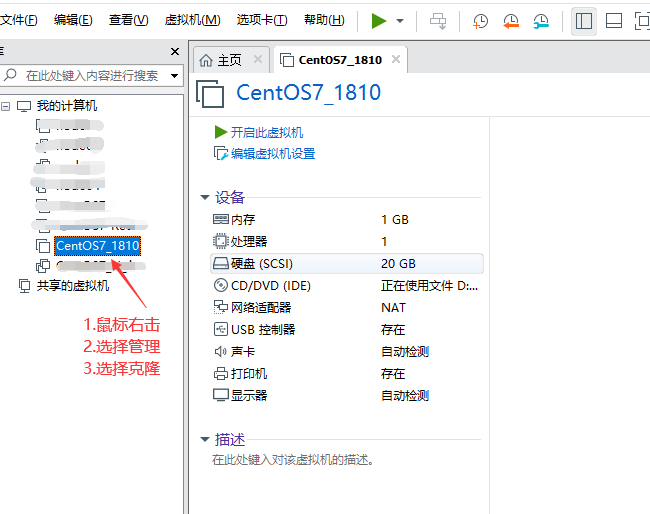Viewport: 650px width, 514px height.
Task: Collapse the 设备 section
Action: tap(205, 197)
